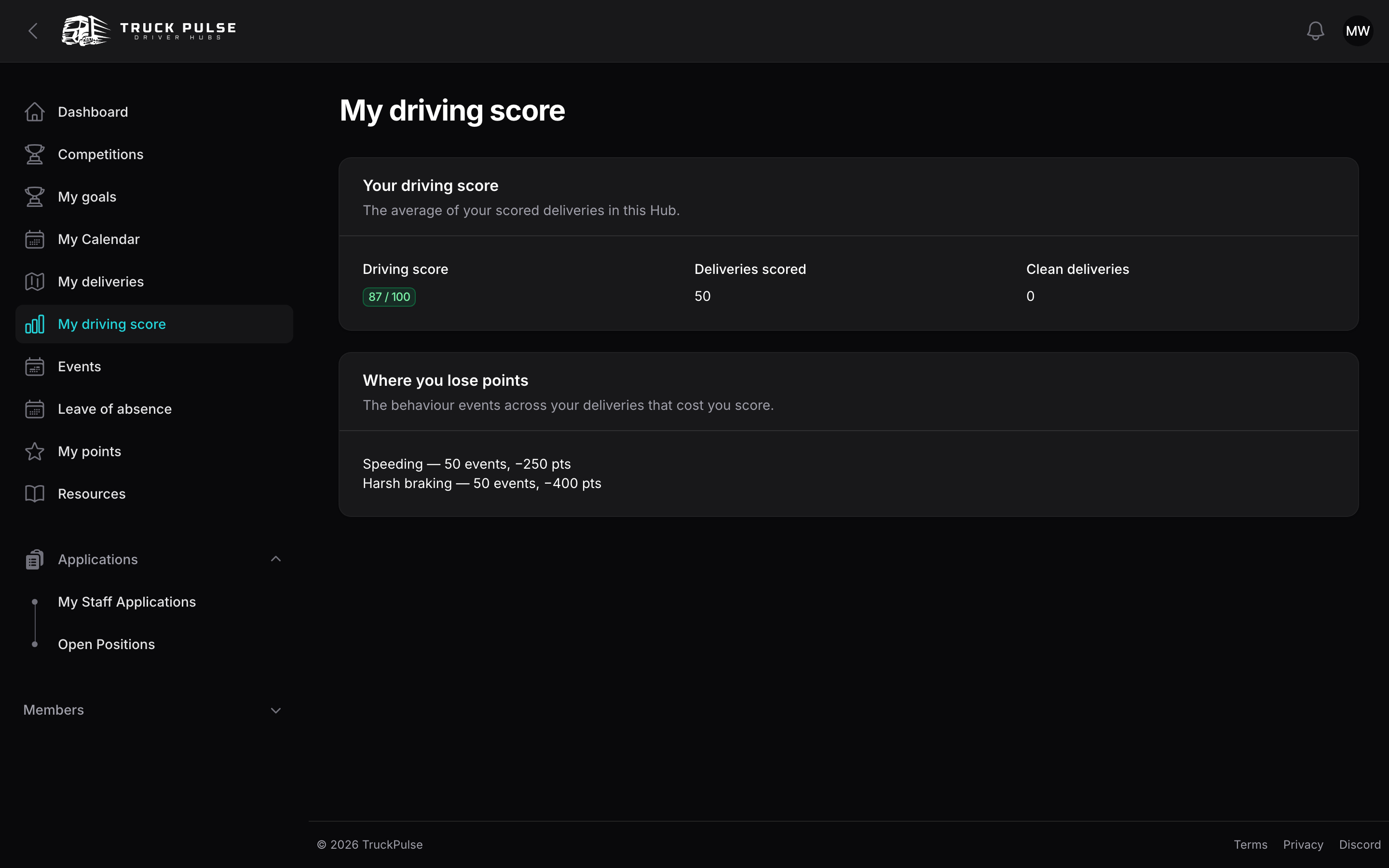Click the My driving score bar-chart icon

click(34, 325)
